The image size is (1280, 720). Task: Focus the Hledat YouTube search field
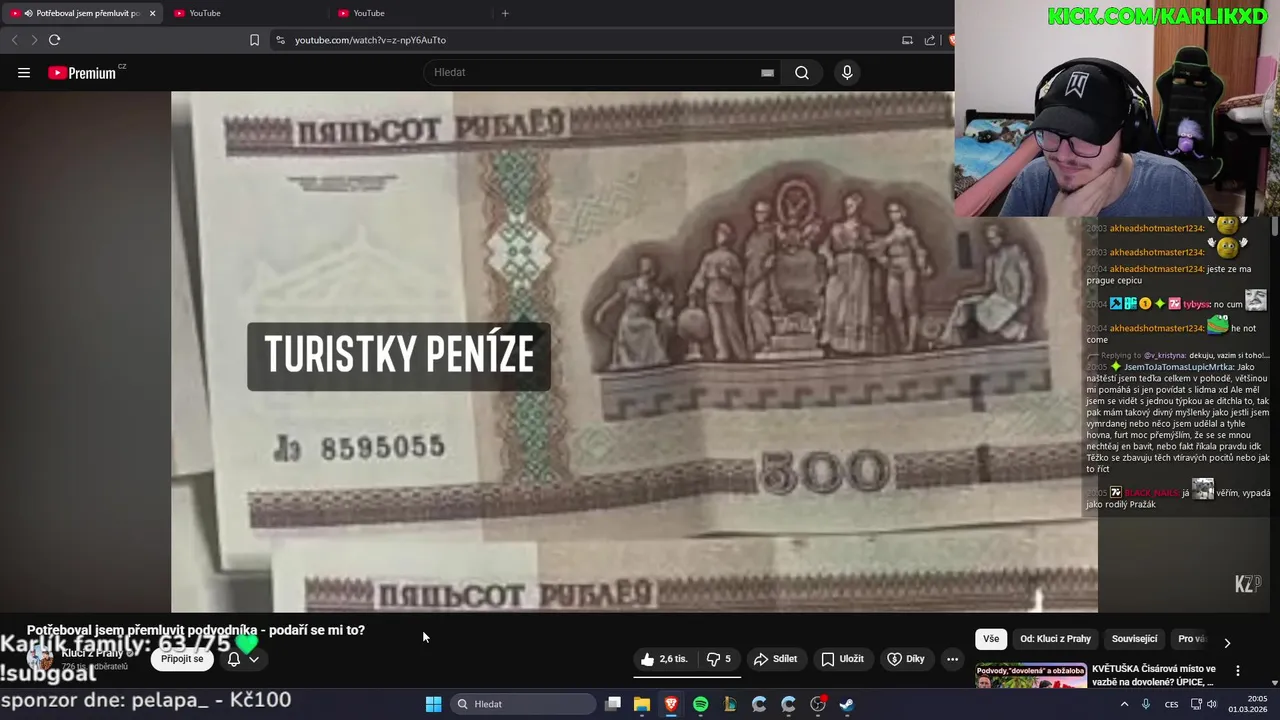point(595,72)
